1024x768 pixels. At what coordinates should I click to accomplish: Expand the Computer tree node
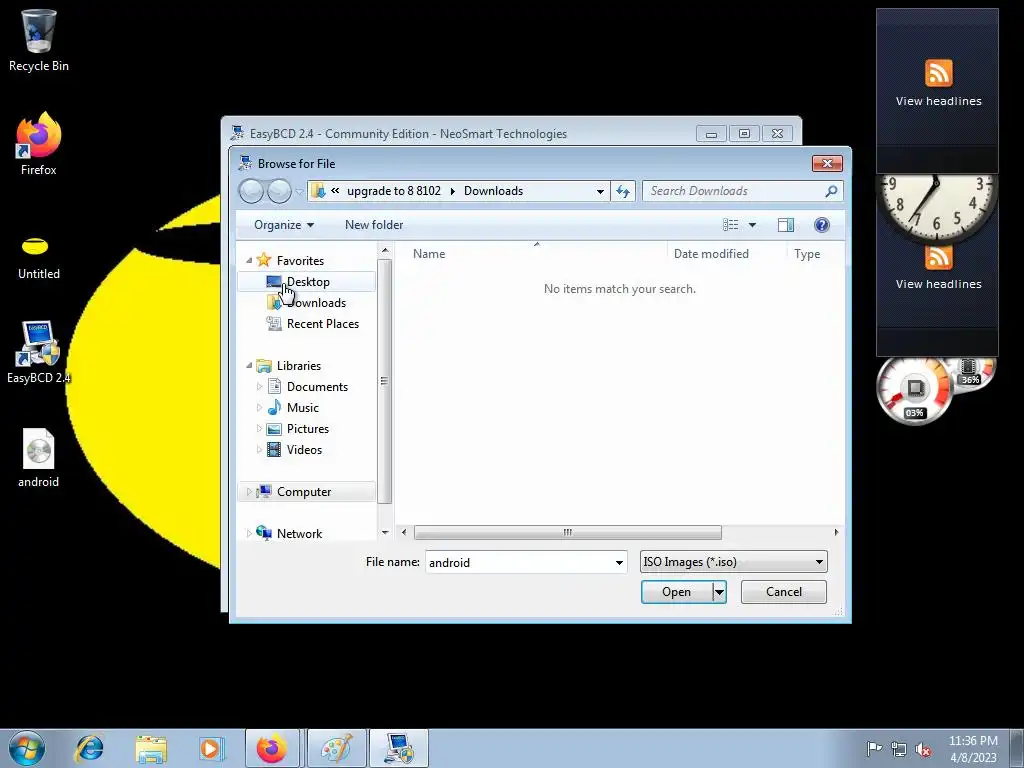point(249,492)
